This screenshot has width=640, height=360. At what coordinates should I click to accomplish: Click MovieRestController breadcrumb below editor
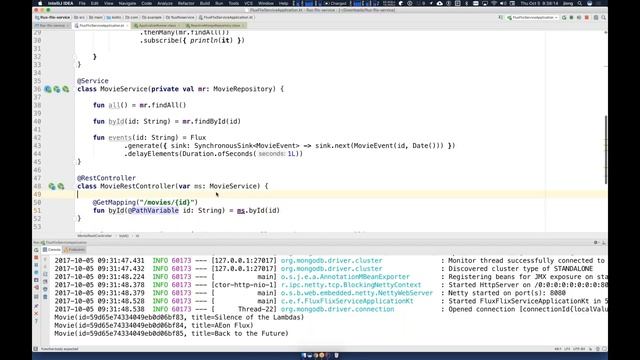pyautogui.click(x=94, y=236)
